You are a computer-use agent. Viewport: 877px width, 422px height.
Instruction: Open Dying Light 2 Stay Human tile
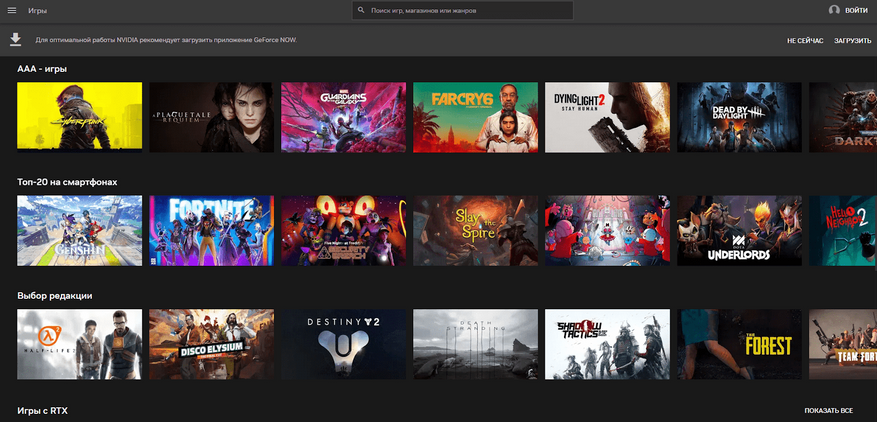607,118
